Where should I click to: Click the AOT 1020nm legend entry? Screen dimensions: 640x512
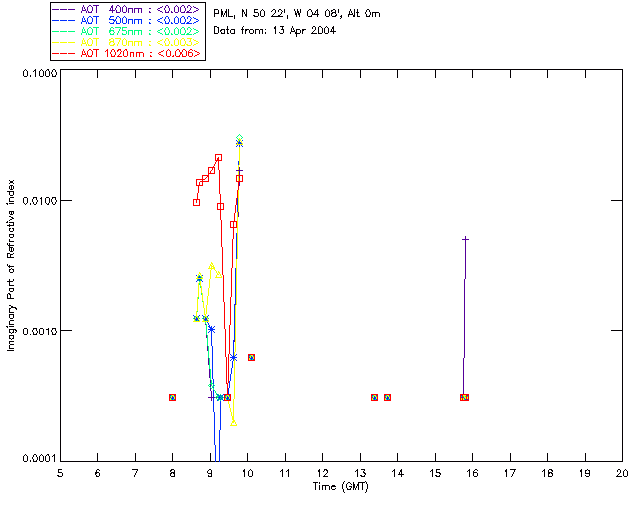point(127,53)
